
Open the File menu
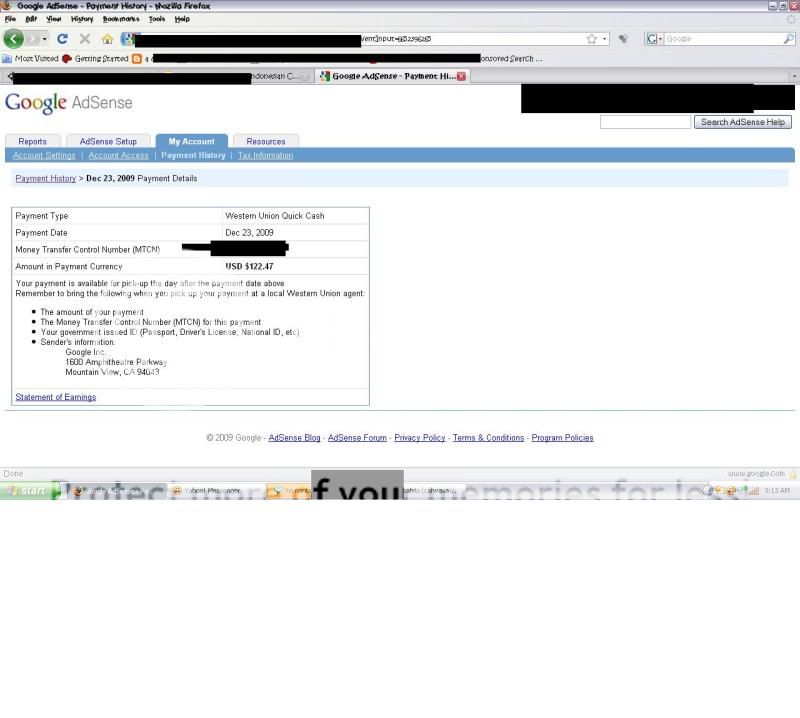click(10, 19)
